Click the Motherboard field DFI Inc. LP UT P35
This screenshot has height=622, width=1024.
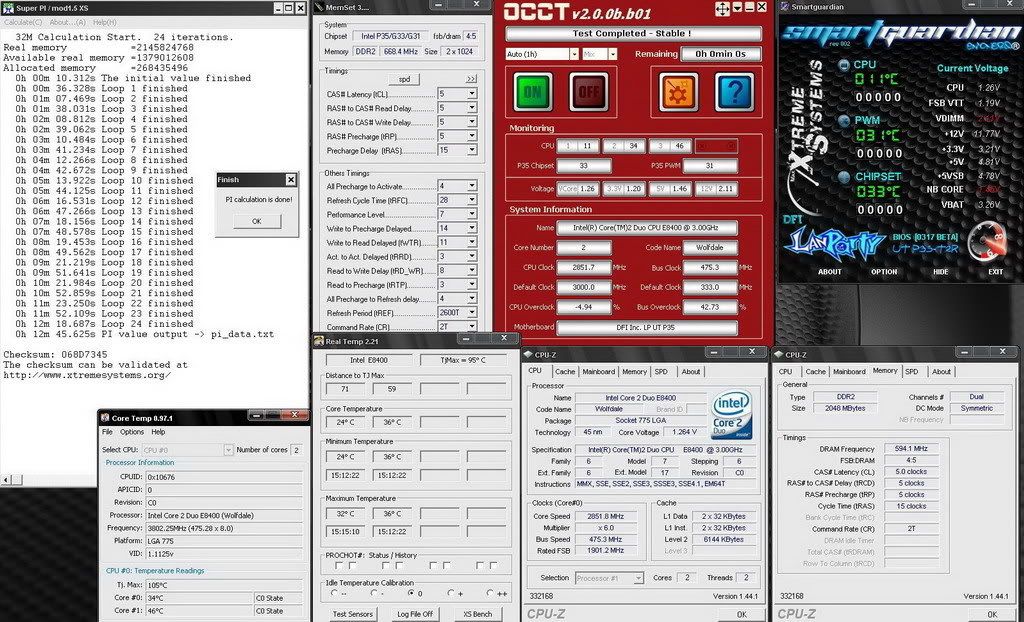647,327
